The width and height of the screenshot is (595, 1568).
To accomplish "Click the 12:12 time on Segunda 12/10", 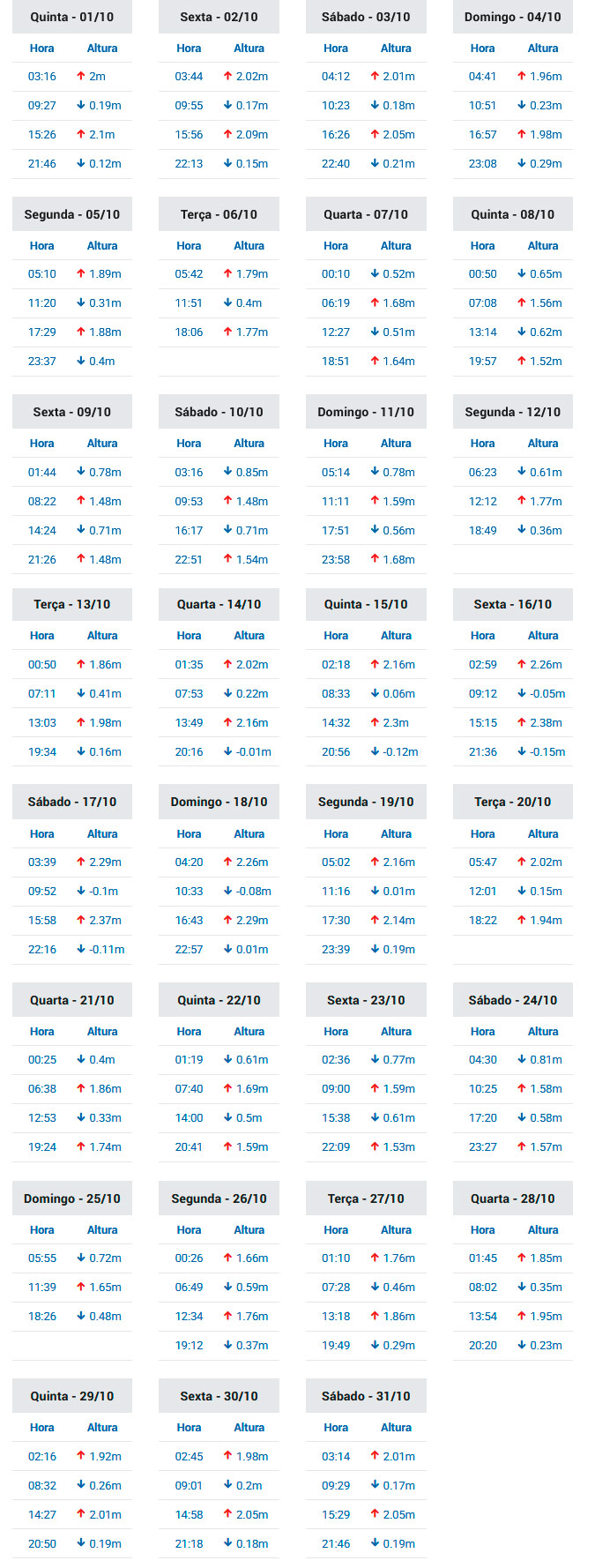I will pos(483,502).
